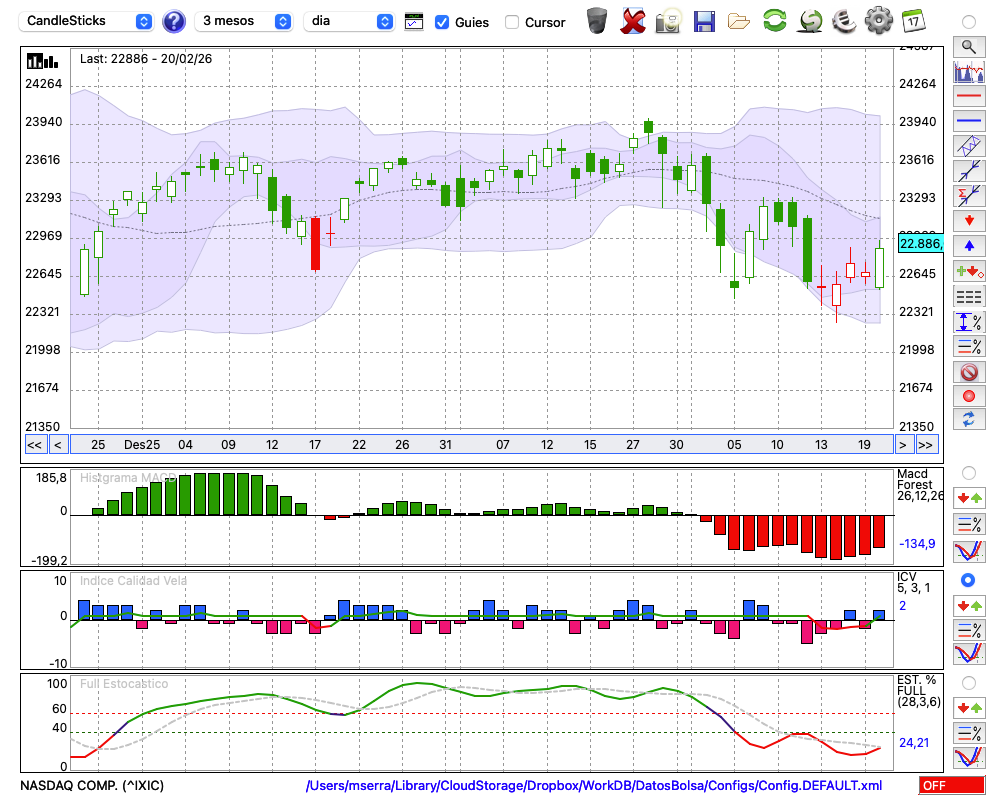
Task: Toggle the red OFF indicator
Action: 952,785
